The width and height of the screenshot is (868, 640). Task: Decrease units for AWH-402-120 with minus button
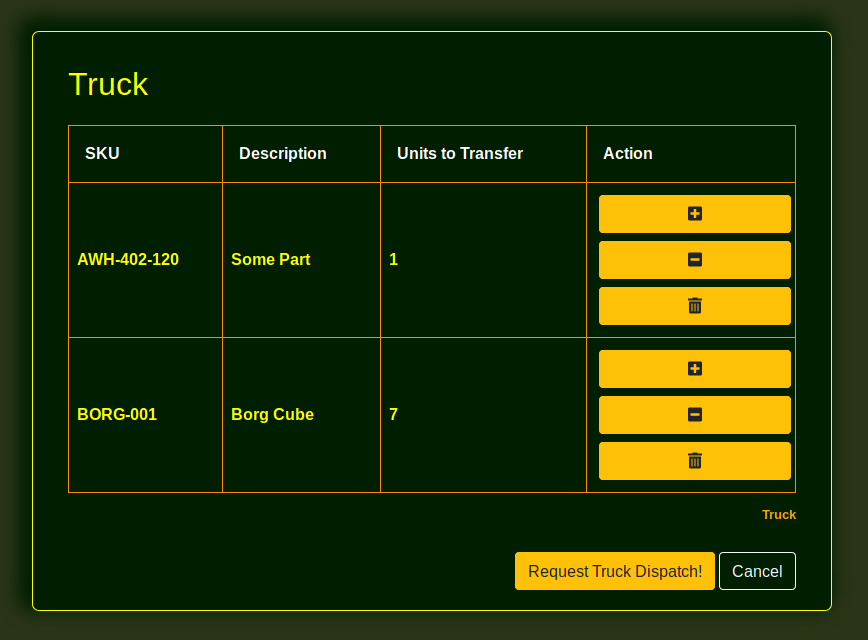[x=694, y=260]
